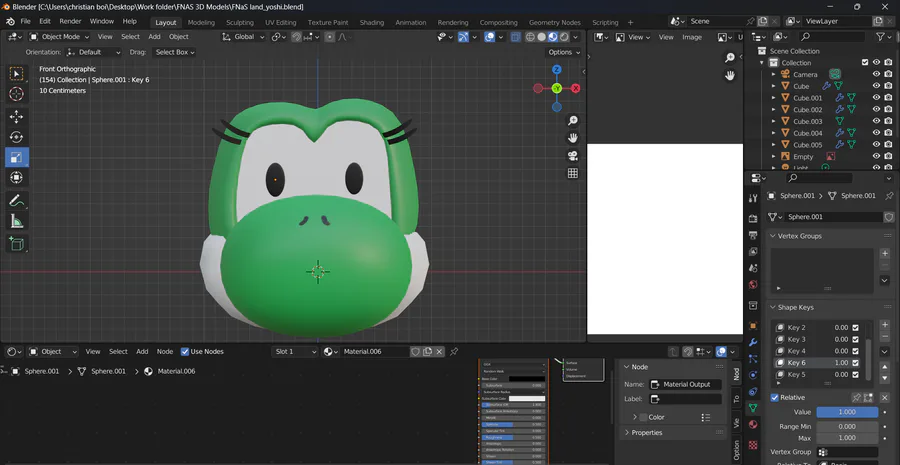Open the Orientation Default dropdown
The height and width of the screenshot is (465, 900).
coord(94,52)
